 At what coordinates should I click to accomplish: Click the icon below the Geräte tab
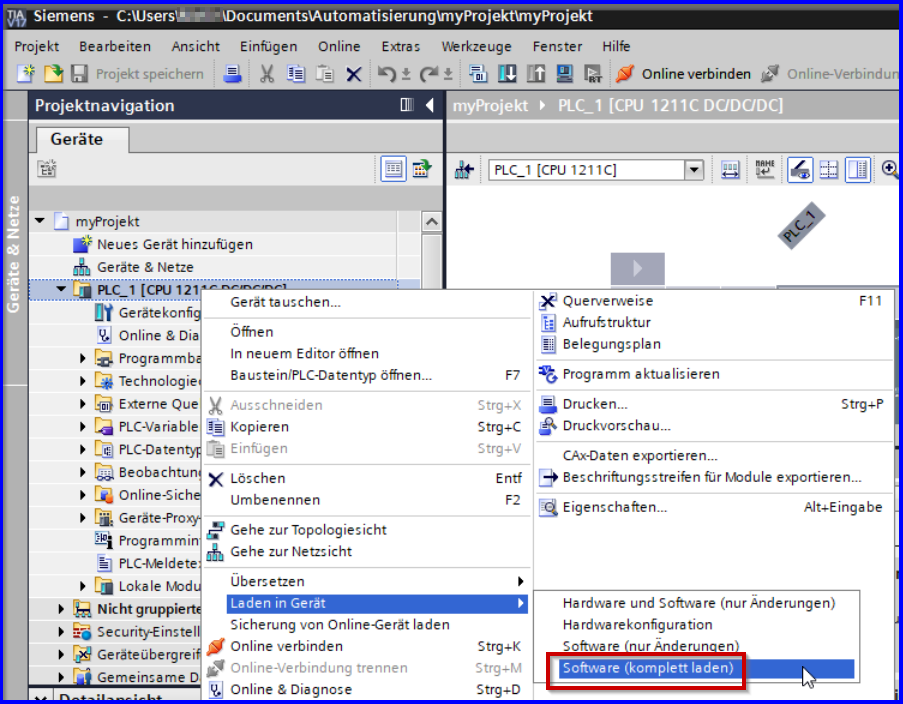pos(47,169)
